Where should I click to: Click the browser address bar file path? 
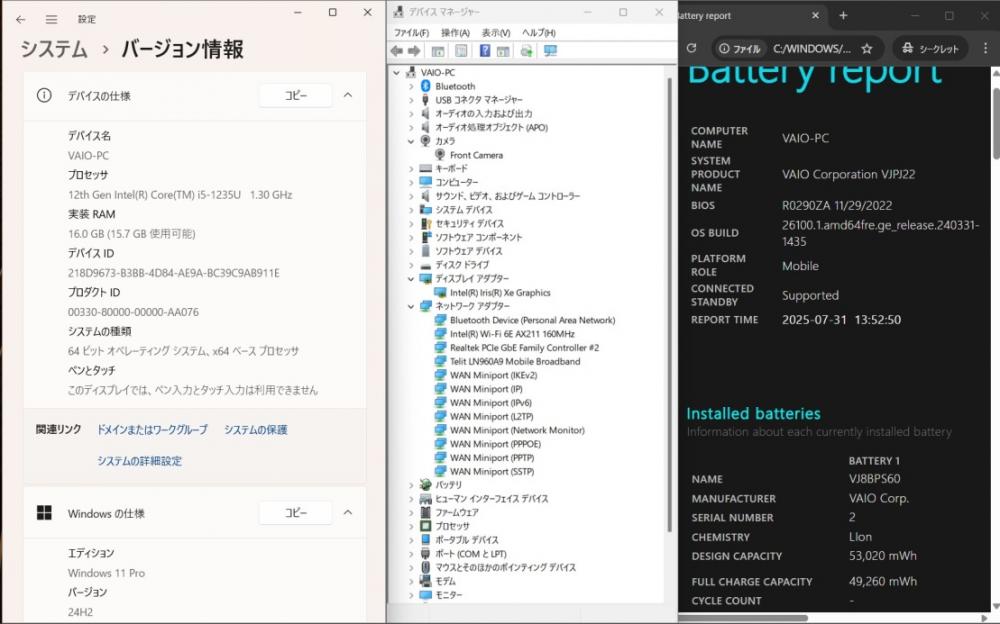812,48
